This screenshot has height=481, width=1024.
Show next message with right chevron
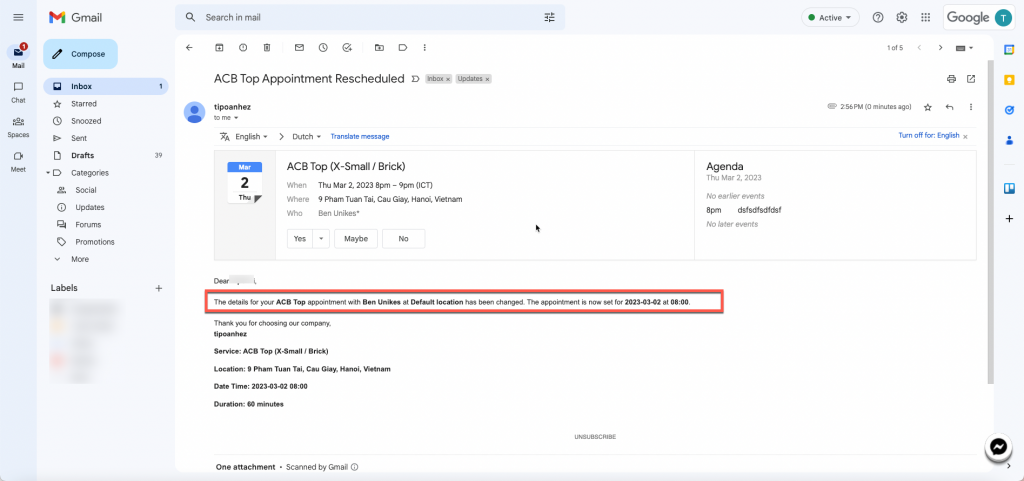click(x=940, y=48)
